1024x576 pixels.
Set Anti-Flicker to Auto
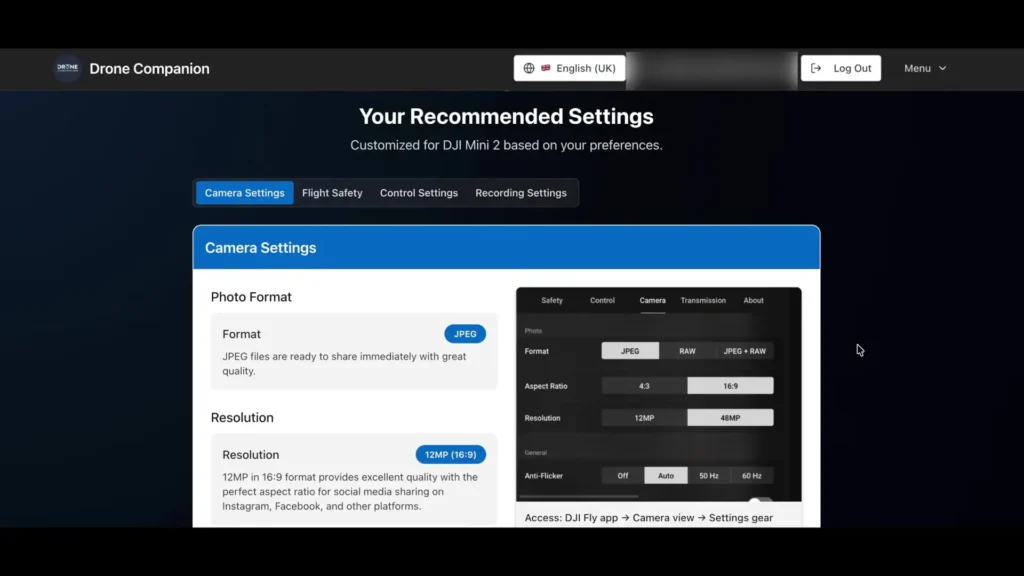pyautogui.click(x=665, y=475)
